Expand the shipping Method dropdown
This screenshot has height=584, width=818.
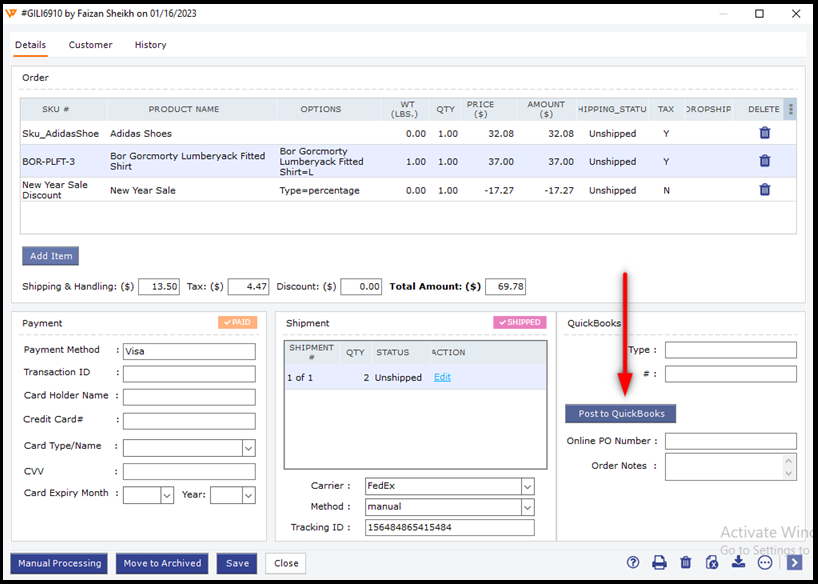tap(527, 507)
